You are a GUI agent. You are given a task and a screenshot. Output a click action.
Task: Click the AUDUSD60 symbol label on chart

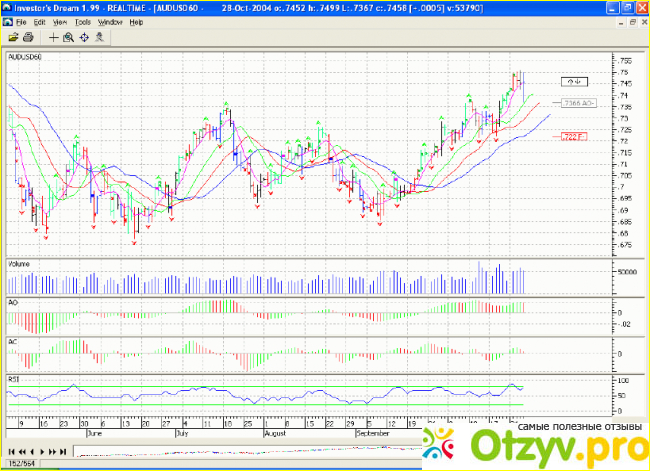(x=25, y=58)
